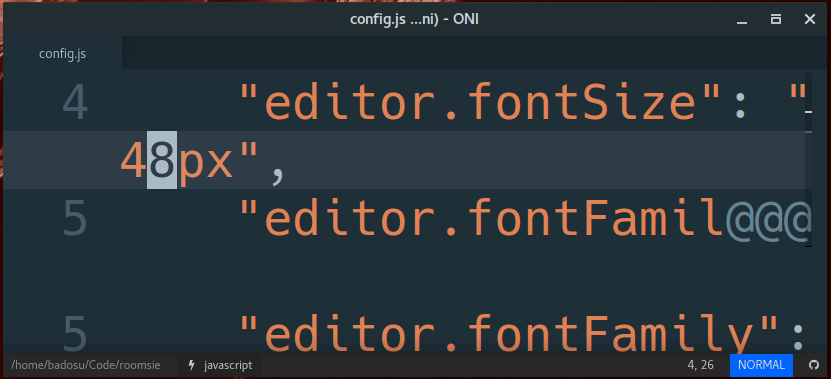Click the window title config.js - ONI
831x379 pixels.
click(x=414, y=20)
